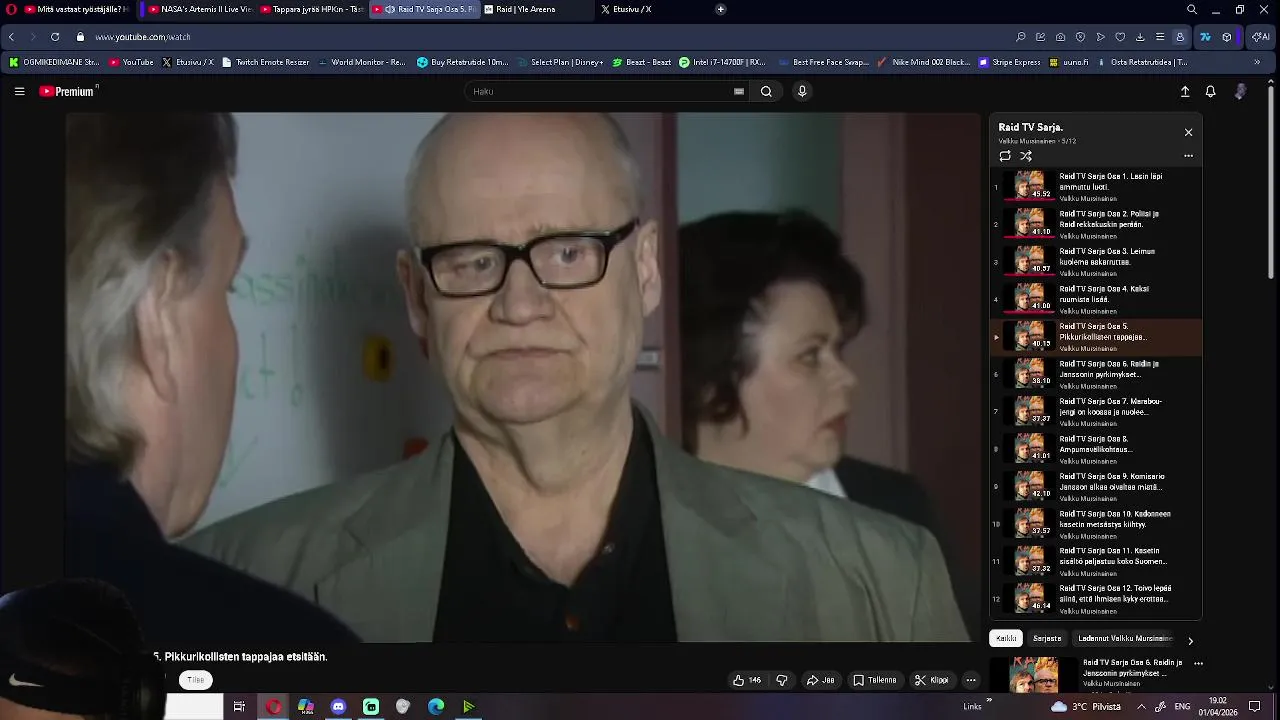Dislike the video
1280x720 pixels.
[782, 680]
